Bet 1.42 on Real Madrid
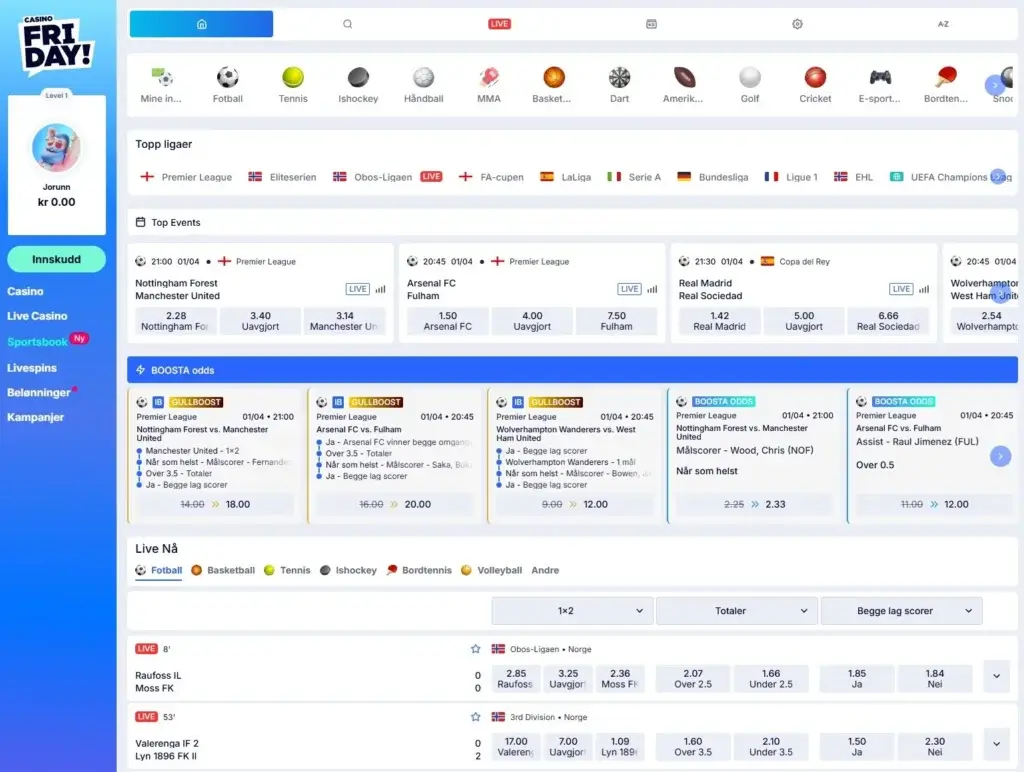The image size is (1024, 772). coord(719,321)
